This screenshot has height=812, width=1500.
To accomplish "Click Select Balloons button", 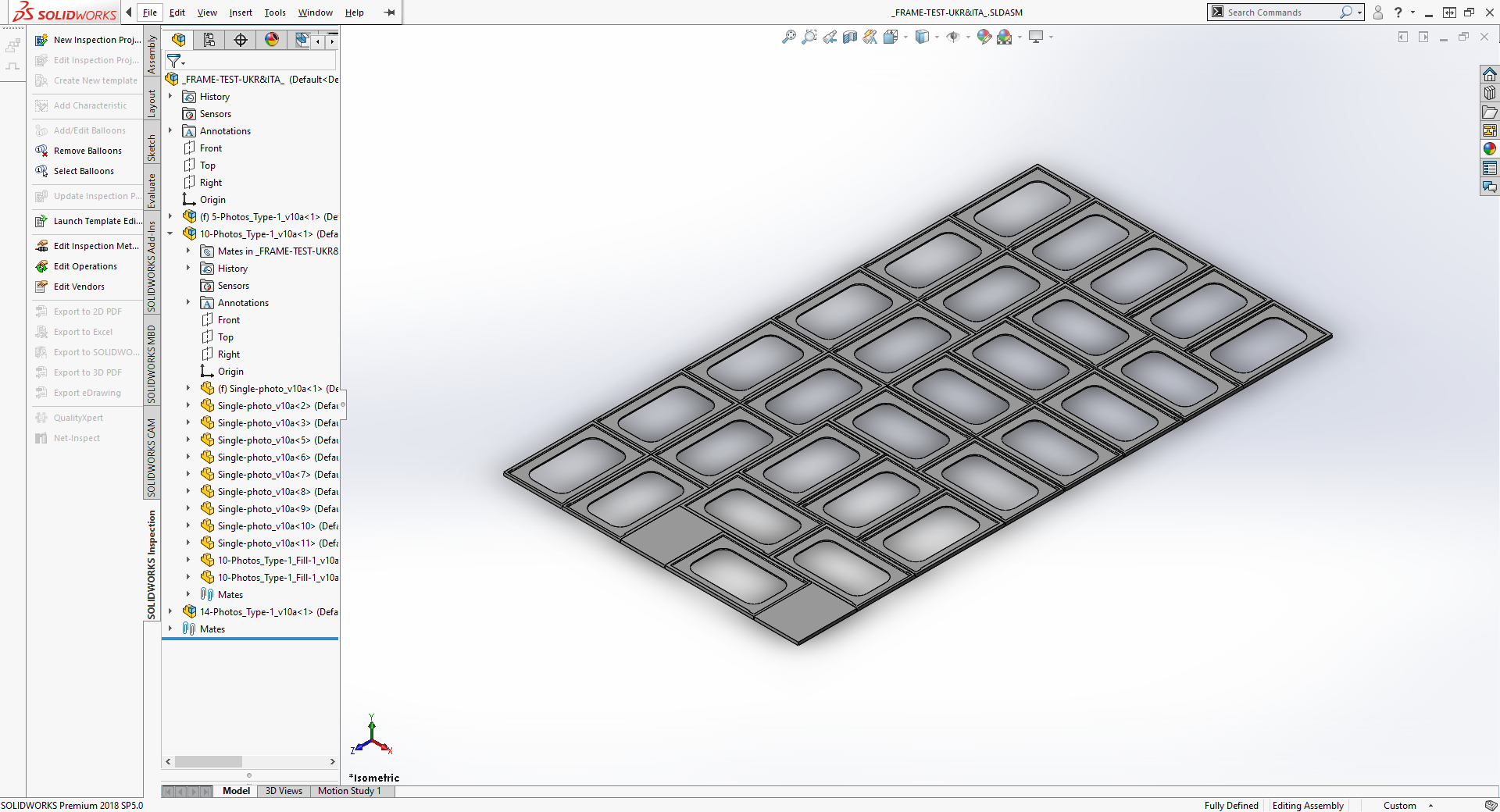I will coord(75,171).
